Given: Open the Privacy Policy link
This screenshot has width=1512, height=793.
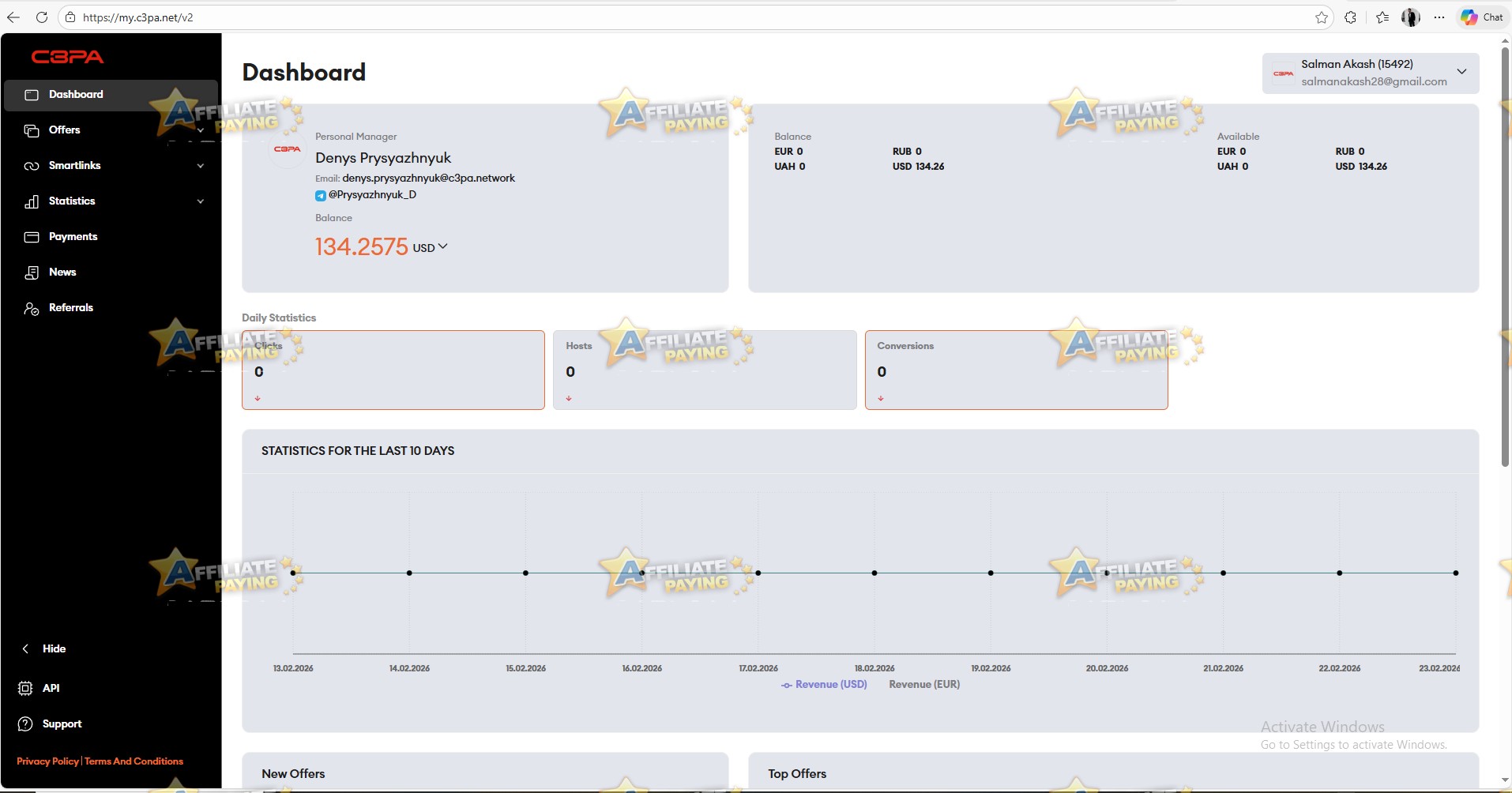Looking at the screenshot, I should point(47,761).
